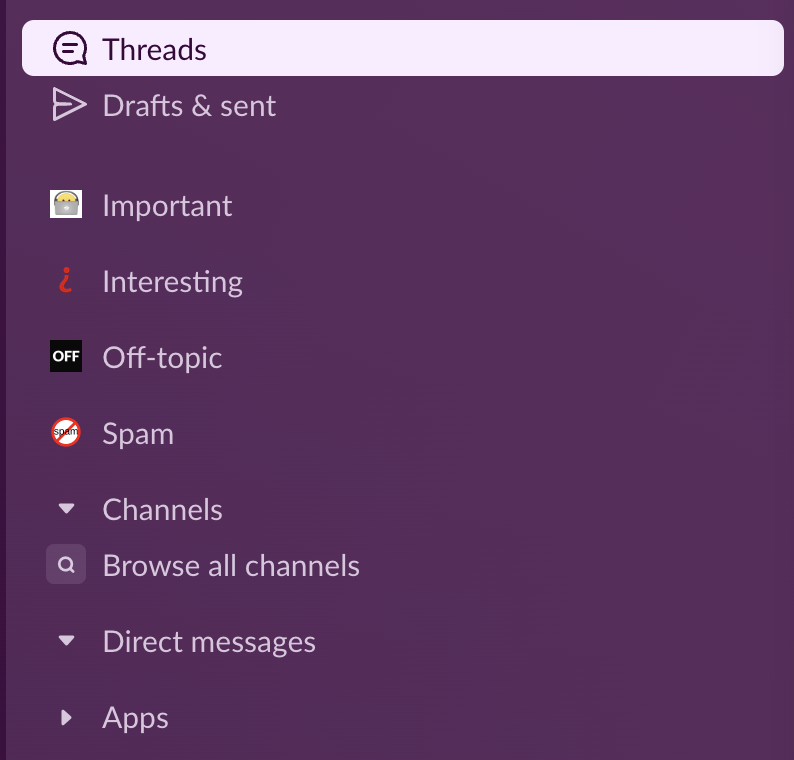Viewport: 794px width, 760px height.
Task: Click the Direct messages heading text
Action: pyautogui.click(x=209, y=642)
